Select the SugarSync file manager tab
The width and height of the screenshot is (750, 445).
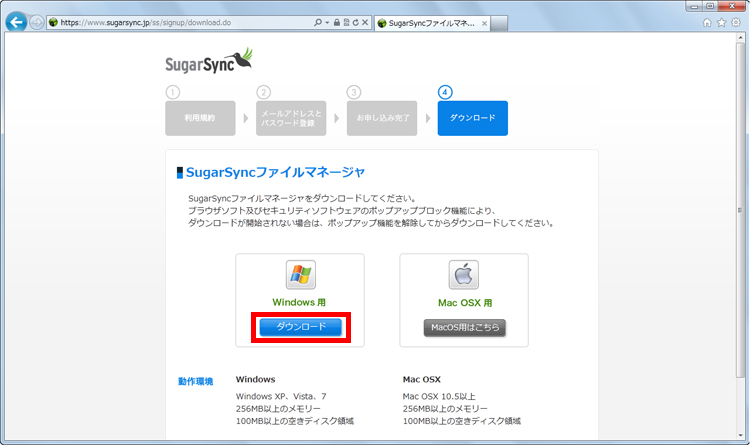[x=432, y=23]
